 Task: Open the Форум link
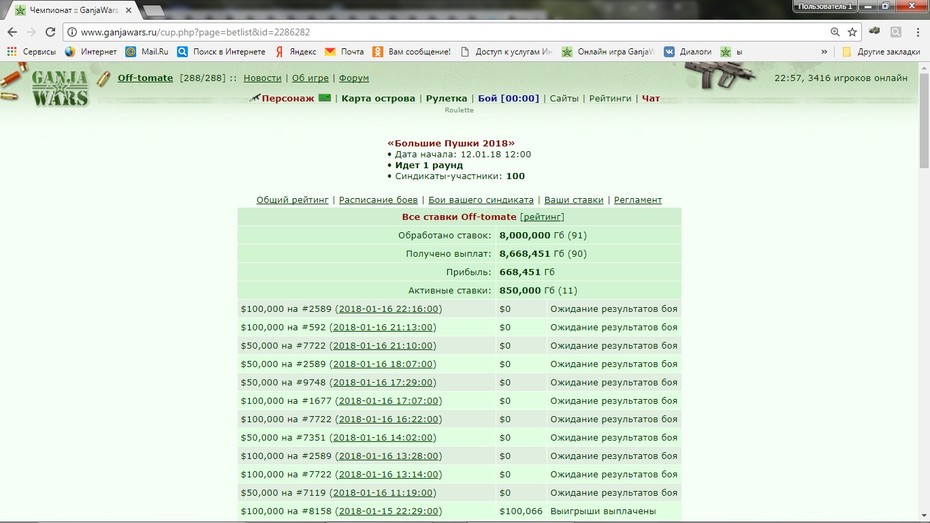354,78
